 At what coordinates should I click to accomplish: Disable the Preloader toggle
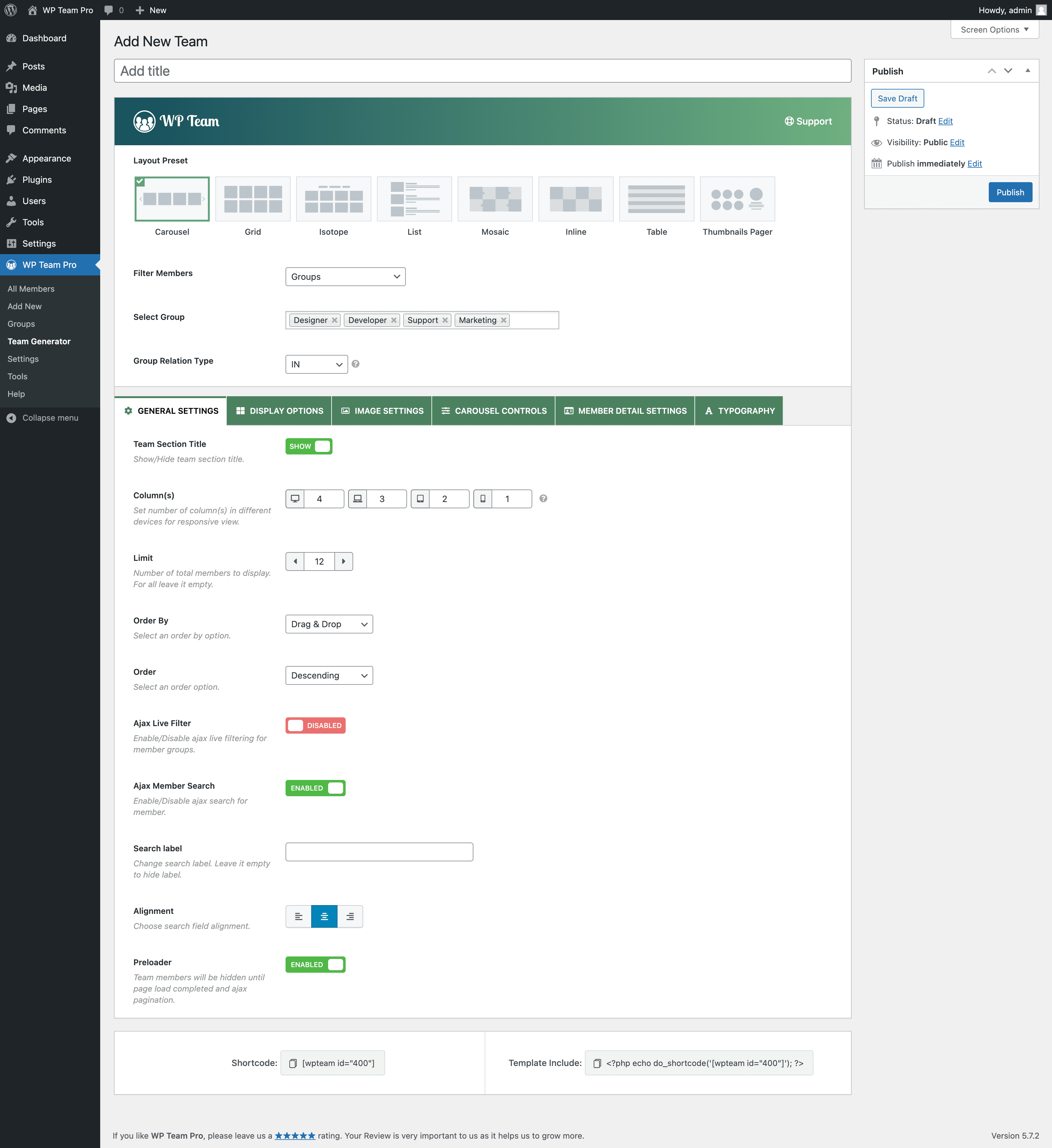pos(315,965)
